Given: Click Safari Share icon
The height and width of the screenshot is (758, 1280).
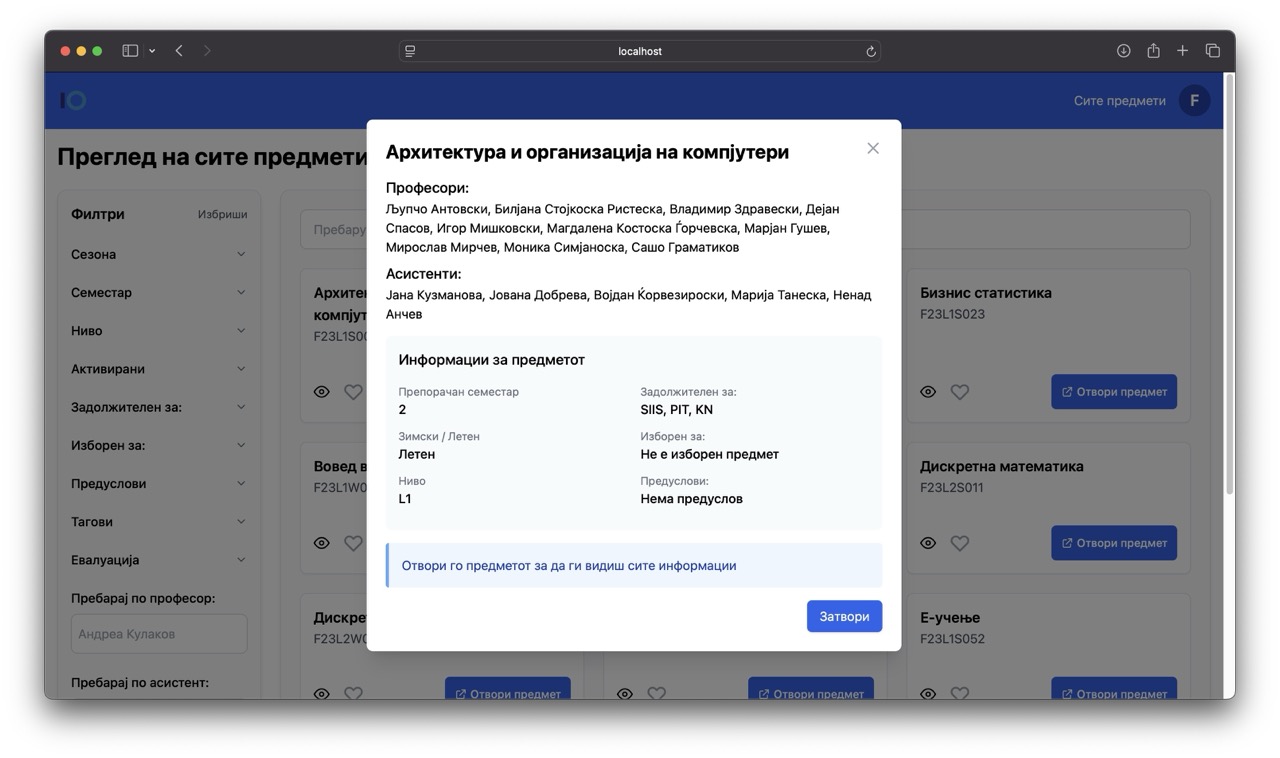Looking at the screenshot, I should [x=1153, y=51].
